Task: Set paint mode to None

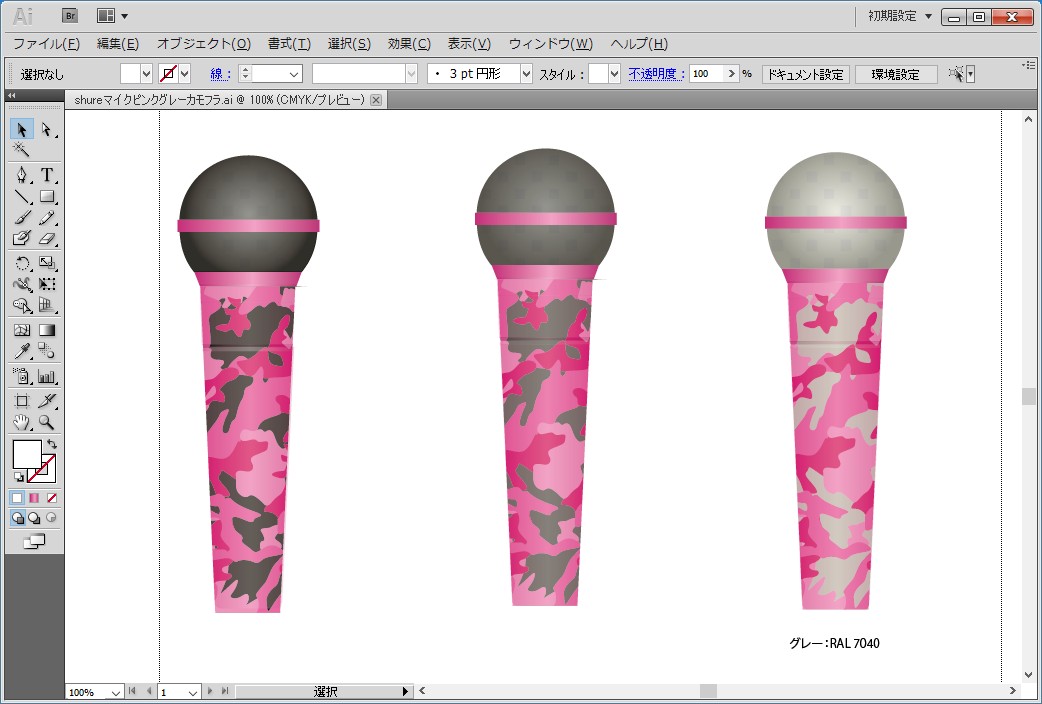Action: (52, 497)
